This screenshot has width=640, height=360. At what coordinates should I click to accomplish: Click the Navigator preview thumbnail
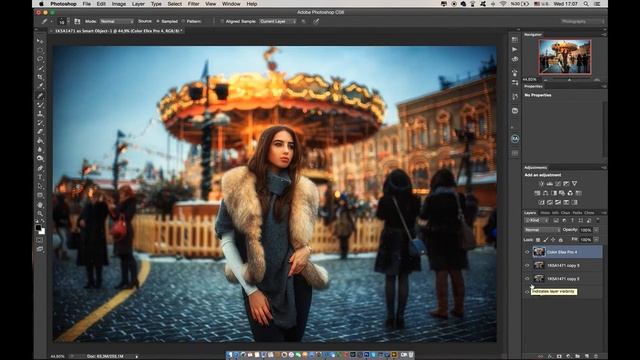(x=565, y=56)
